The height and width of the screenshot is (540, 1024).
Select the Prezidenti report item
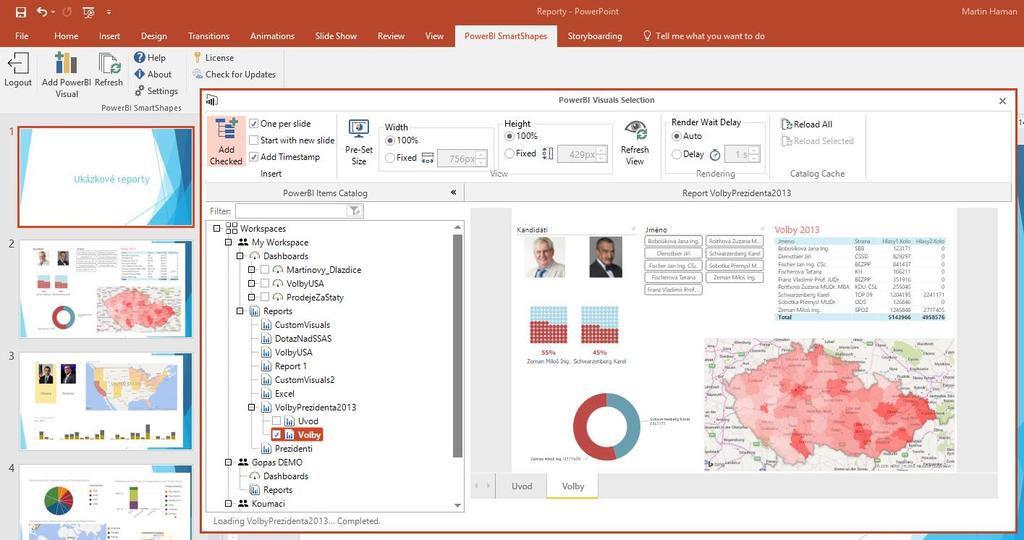(293, 448)
